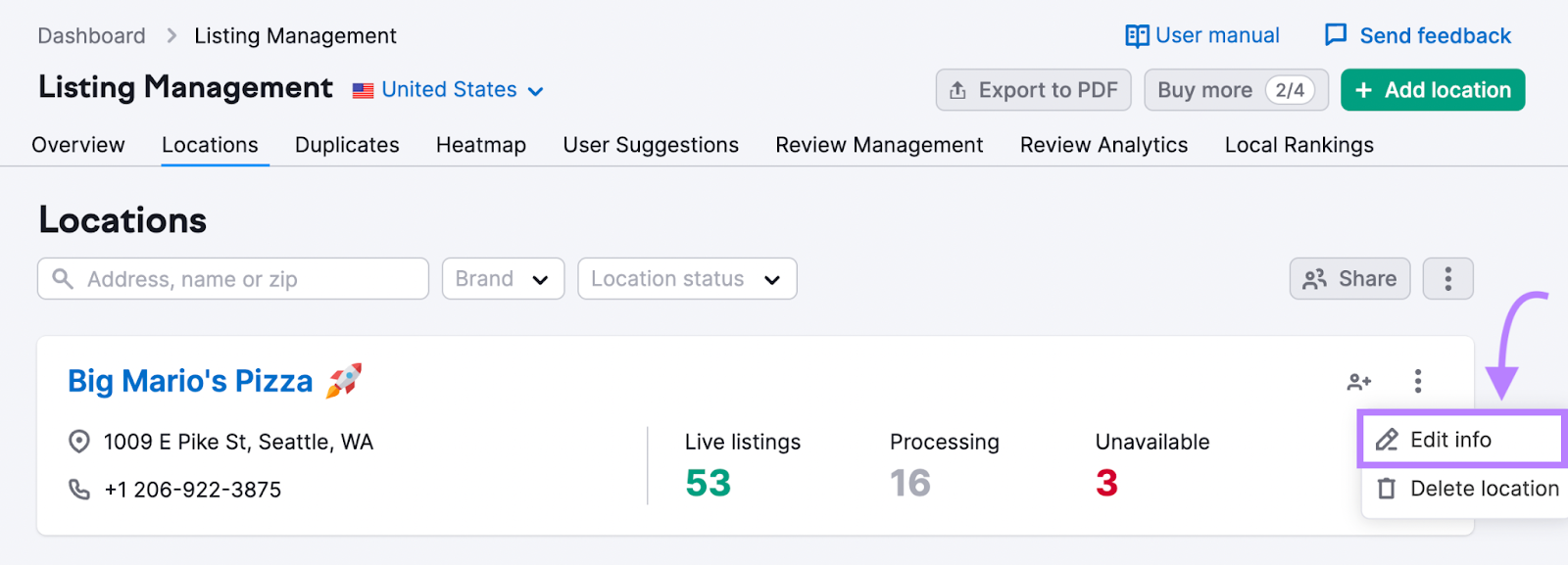Click the add user icon on location card

(1358, 382)
